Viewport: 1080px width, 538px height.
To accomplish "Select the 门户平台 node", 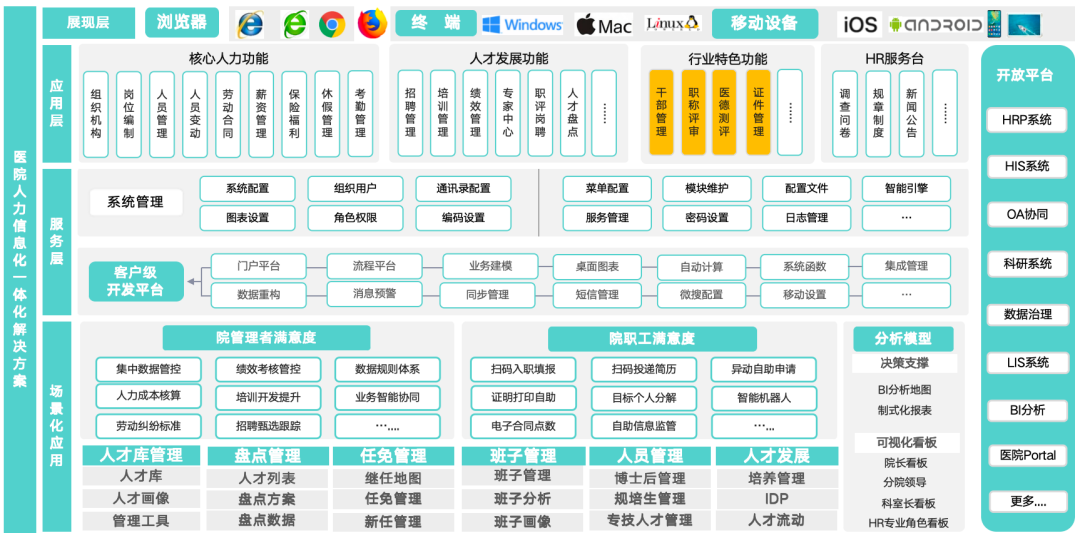I will pyautogui.click(x=258, y=266).
